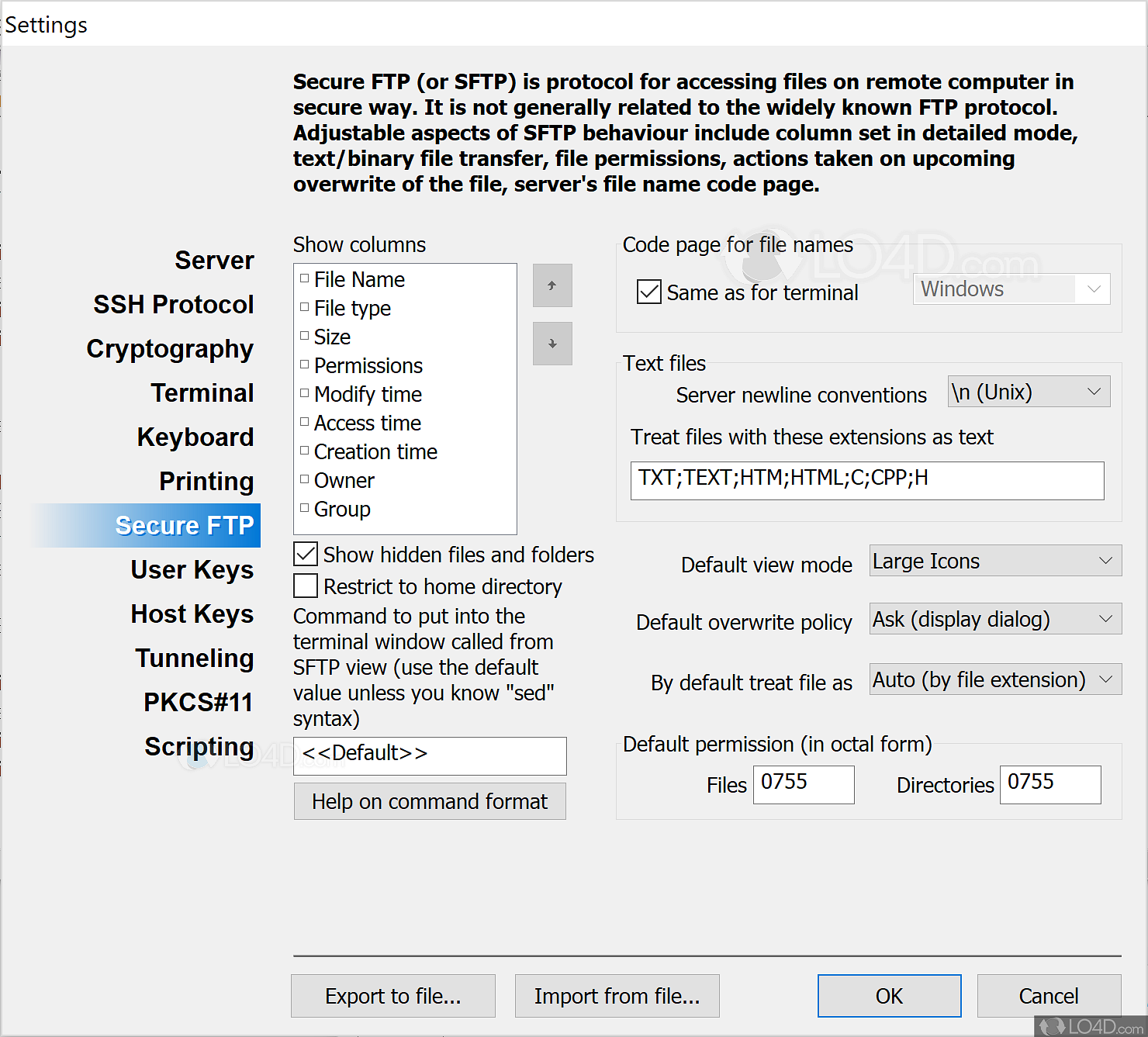
Task: Uncheck "Same as for terminal"
Action: coord(648,292)
